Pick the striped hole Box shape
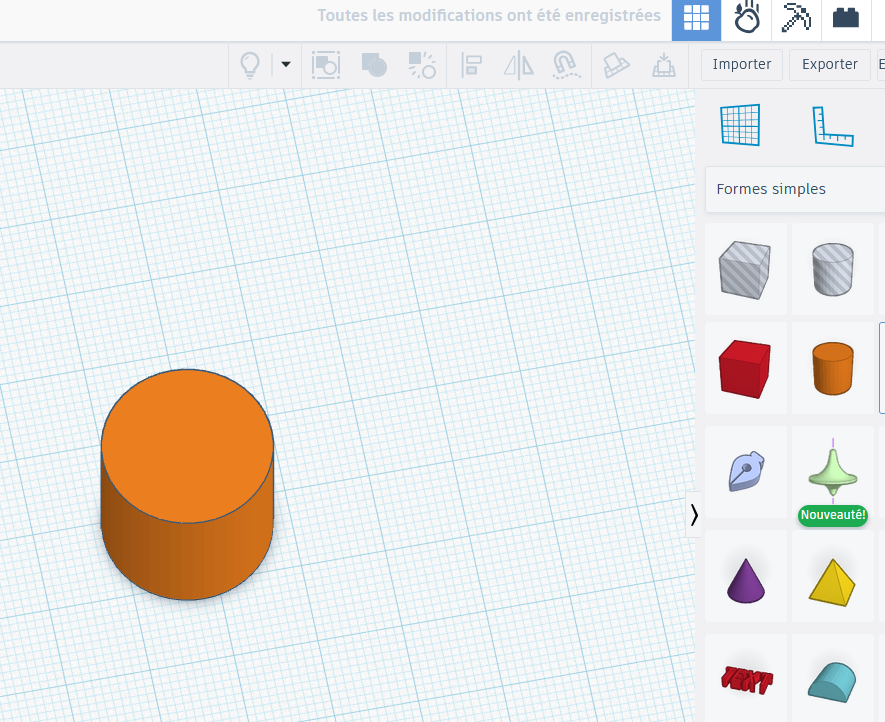The height and width of the screenshot is (722, 885). point(746,269)
